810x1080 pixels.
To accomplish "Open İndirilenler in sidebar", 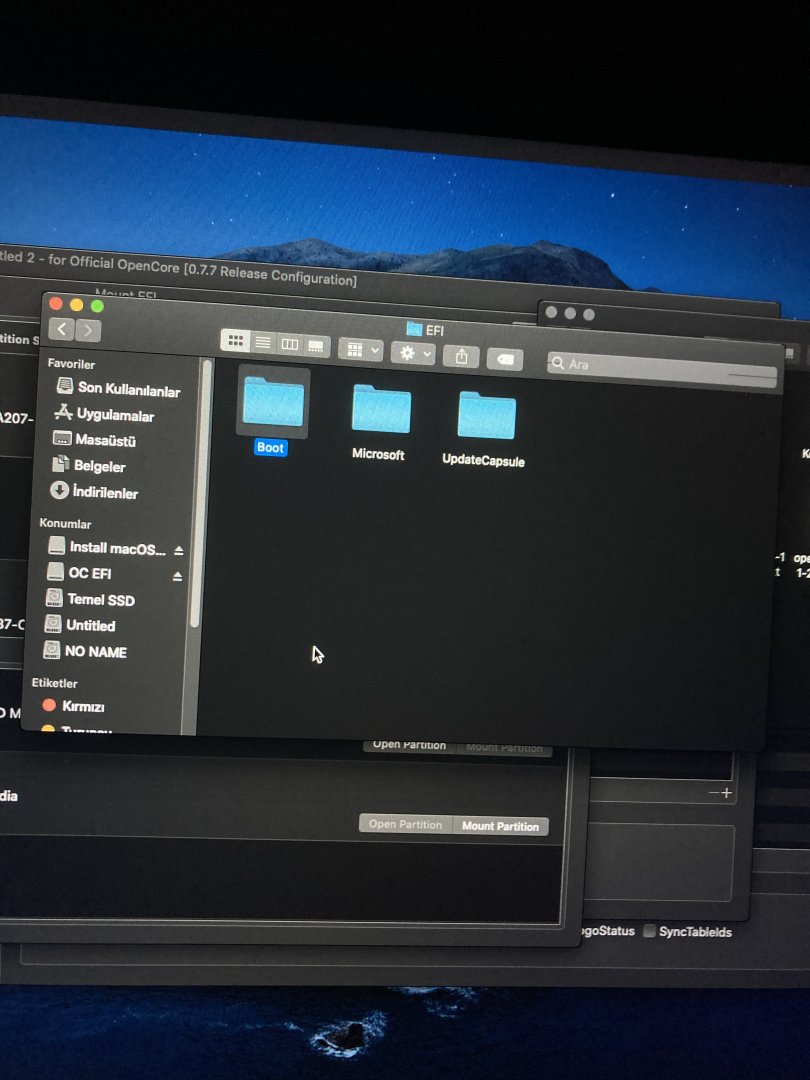I will [x=94, y=491].
